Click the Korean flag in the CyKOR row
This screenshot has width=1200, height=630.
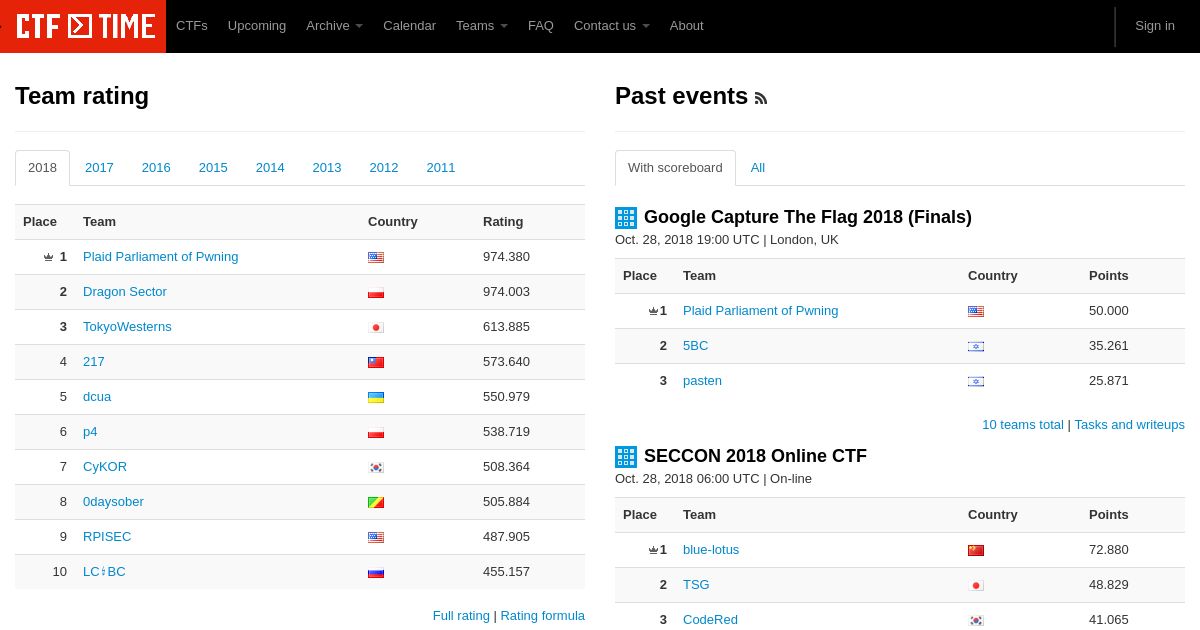click(x=376, y=467)
